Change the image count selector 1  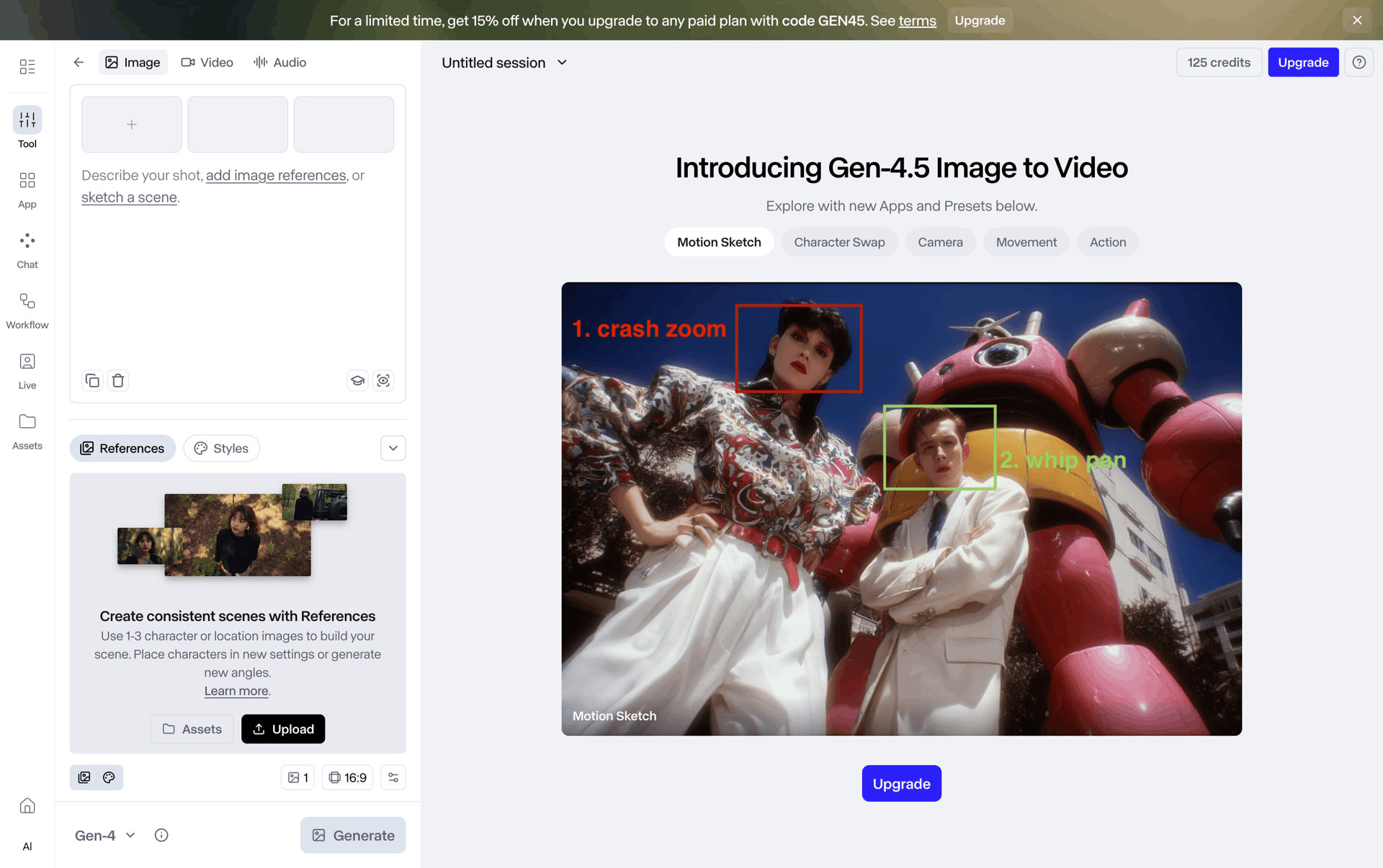click(297, 777)
